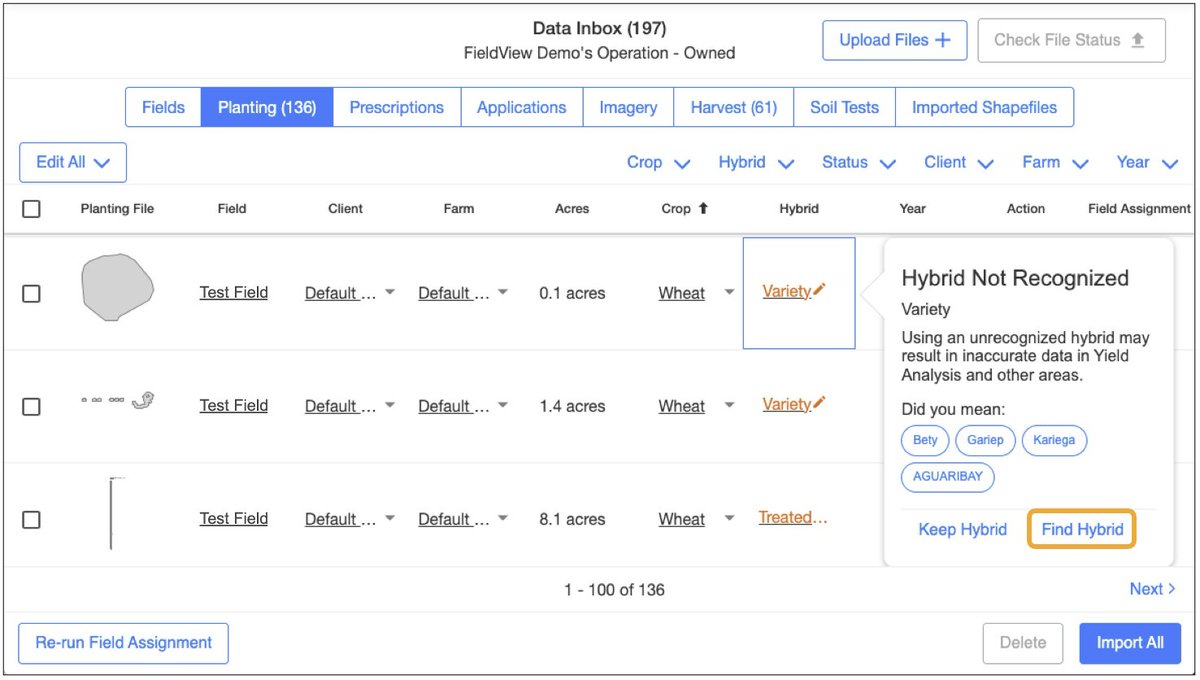Go to the Applications tab
Viewport: 1200px width, 680px height.
(521, 107)
